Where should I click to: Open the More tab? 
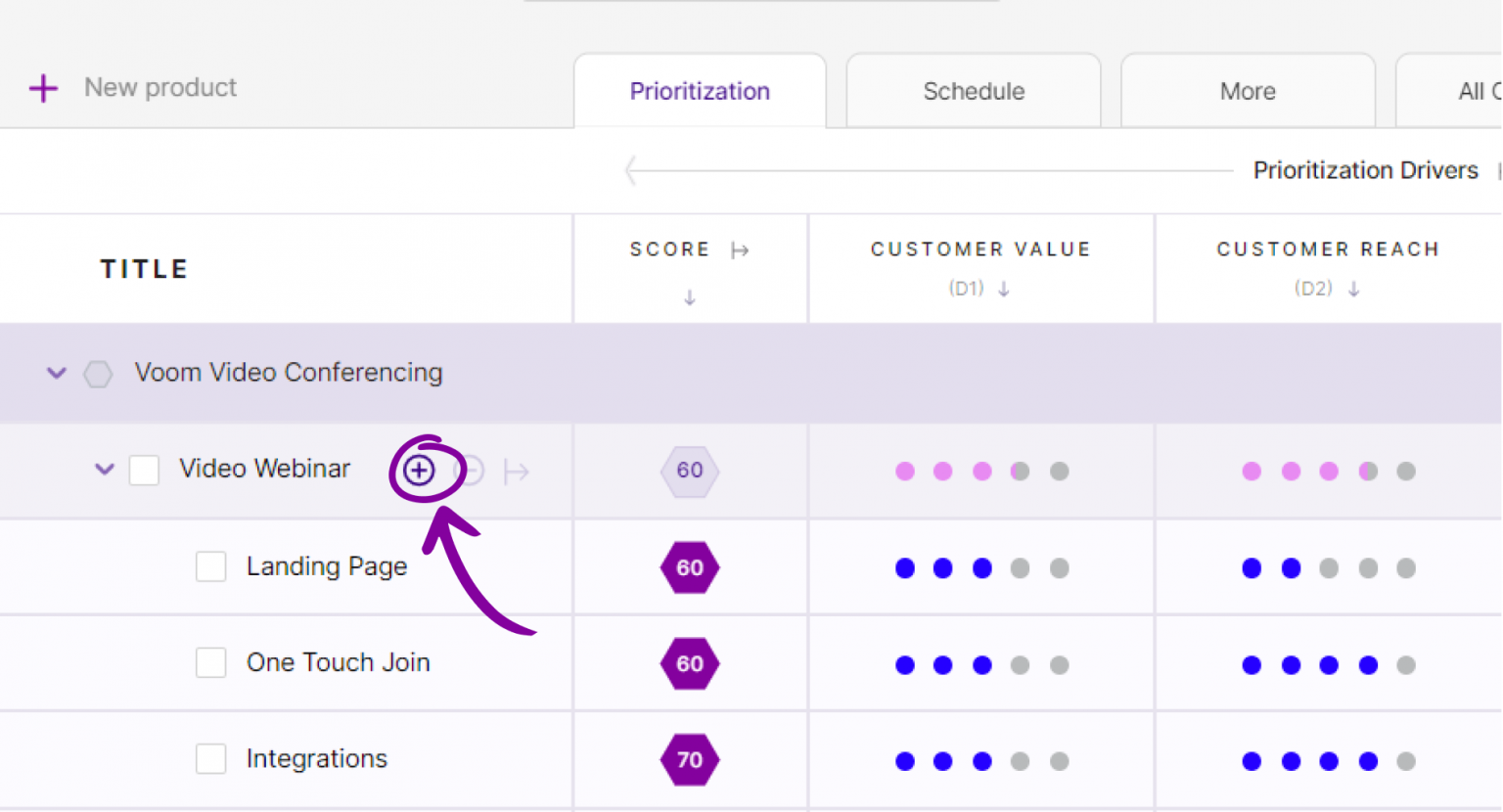[1248, 91]
